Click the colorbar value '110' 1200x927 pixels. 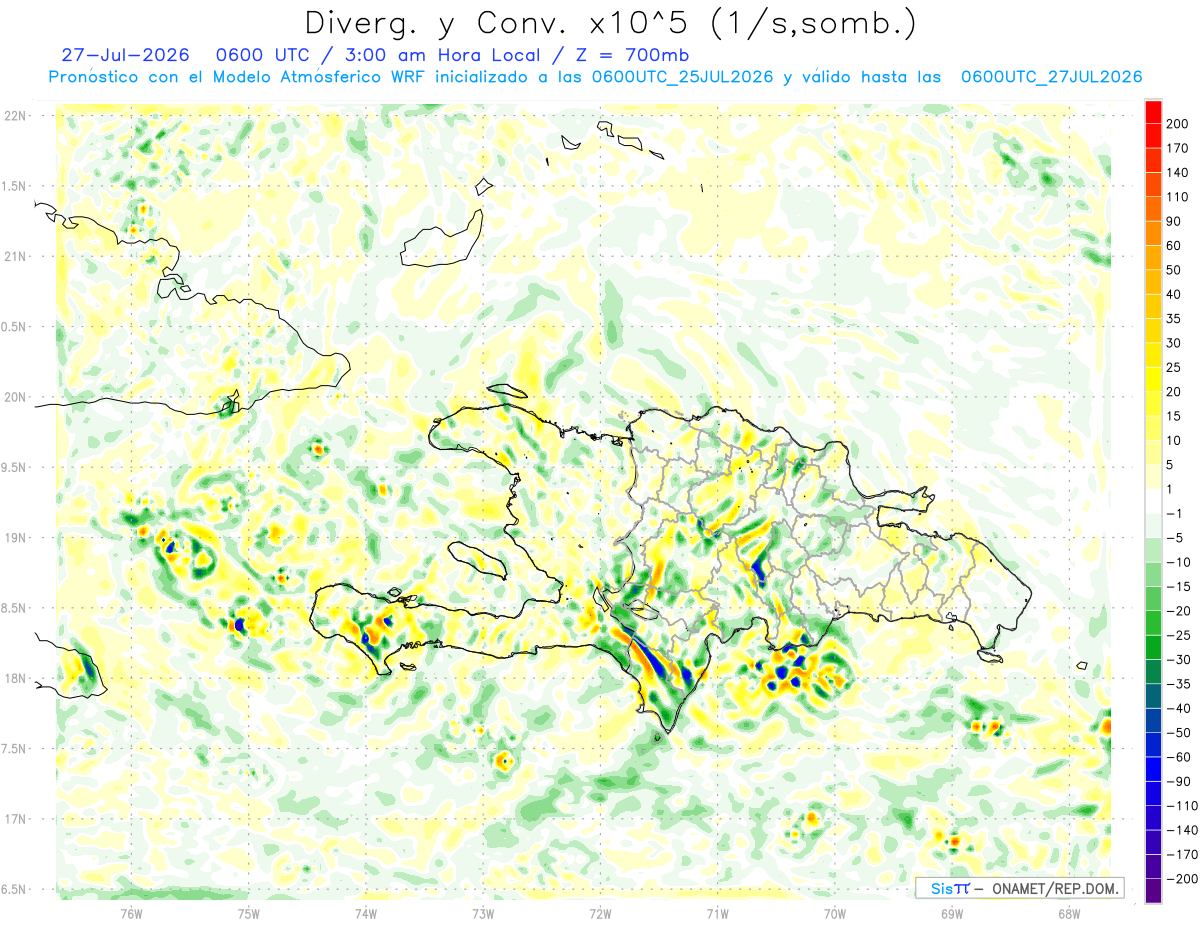point(1178,197)
